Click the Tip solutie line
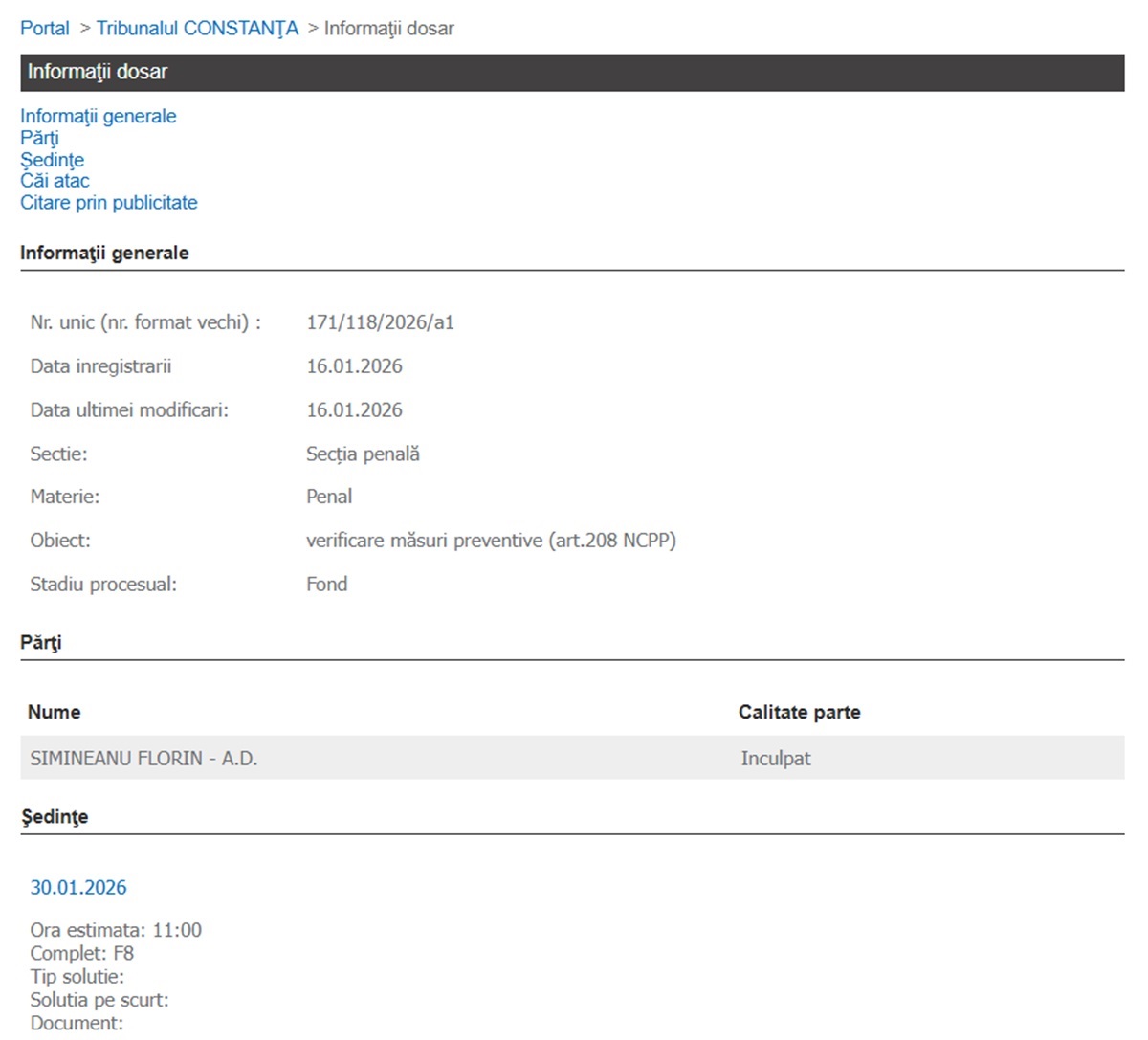Image resolution: width=1148 pixels, height=1040 pixels. [x=77, y=977]
